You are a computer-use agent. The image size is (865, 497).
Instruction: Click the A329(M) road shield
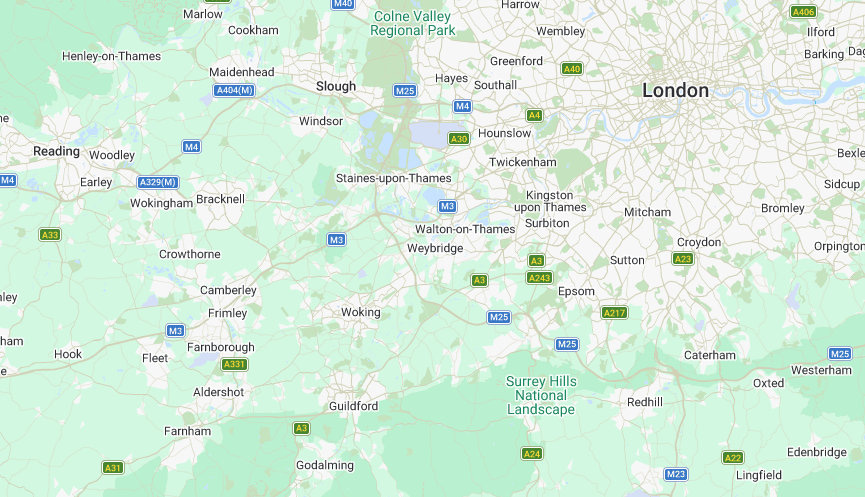[158, 182]
